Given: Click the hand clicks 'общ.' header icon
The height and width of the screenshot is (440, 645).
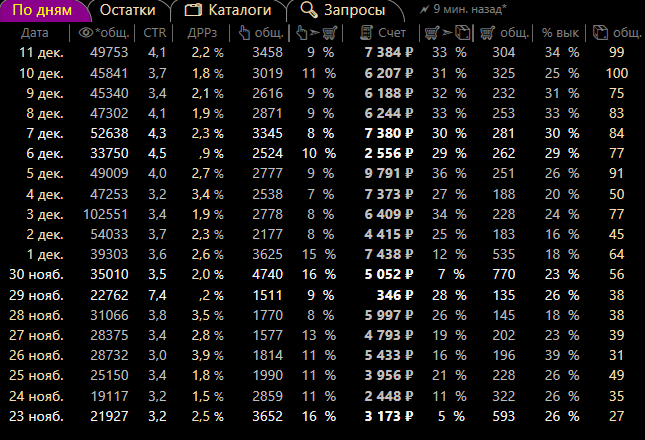Looking at the screenshot, I should click(x=244, y=32).
